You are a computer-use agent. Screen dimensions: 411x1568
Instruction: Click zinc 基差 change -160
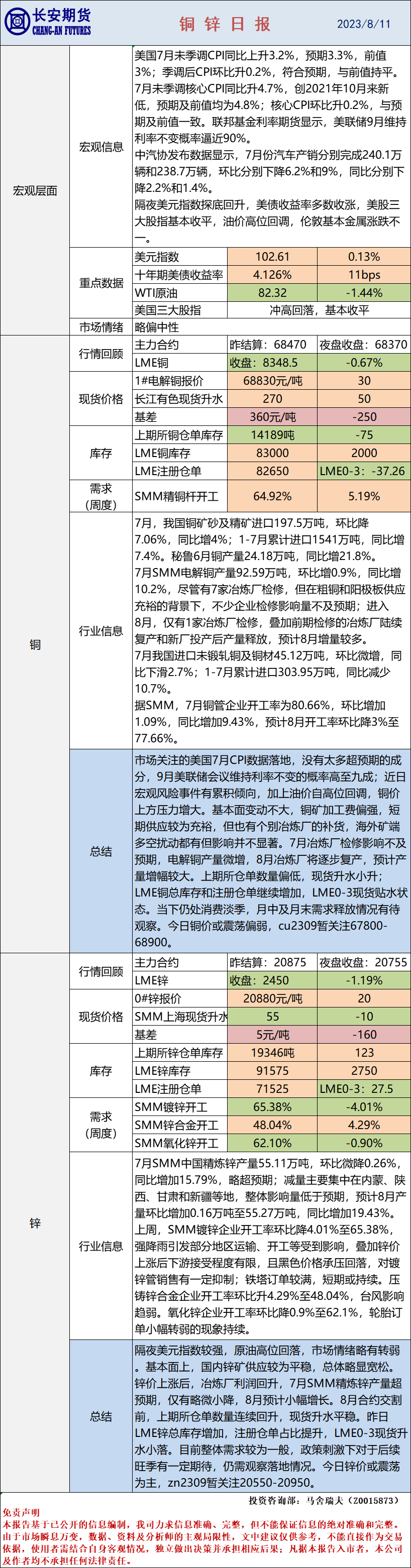coord(364,1035)
